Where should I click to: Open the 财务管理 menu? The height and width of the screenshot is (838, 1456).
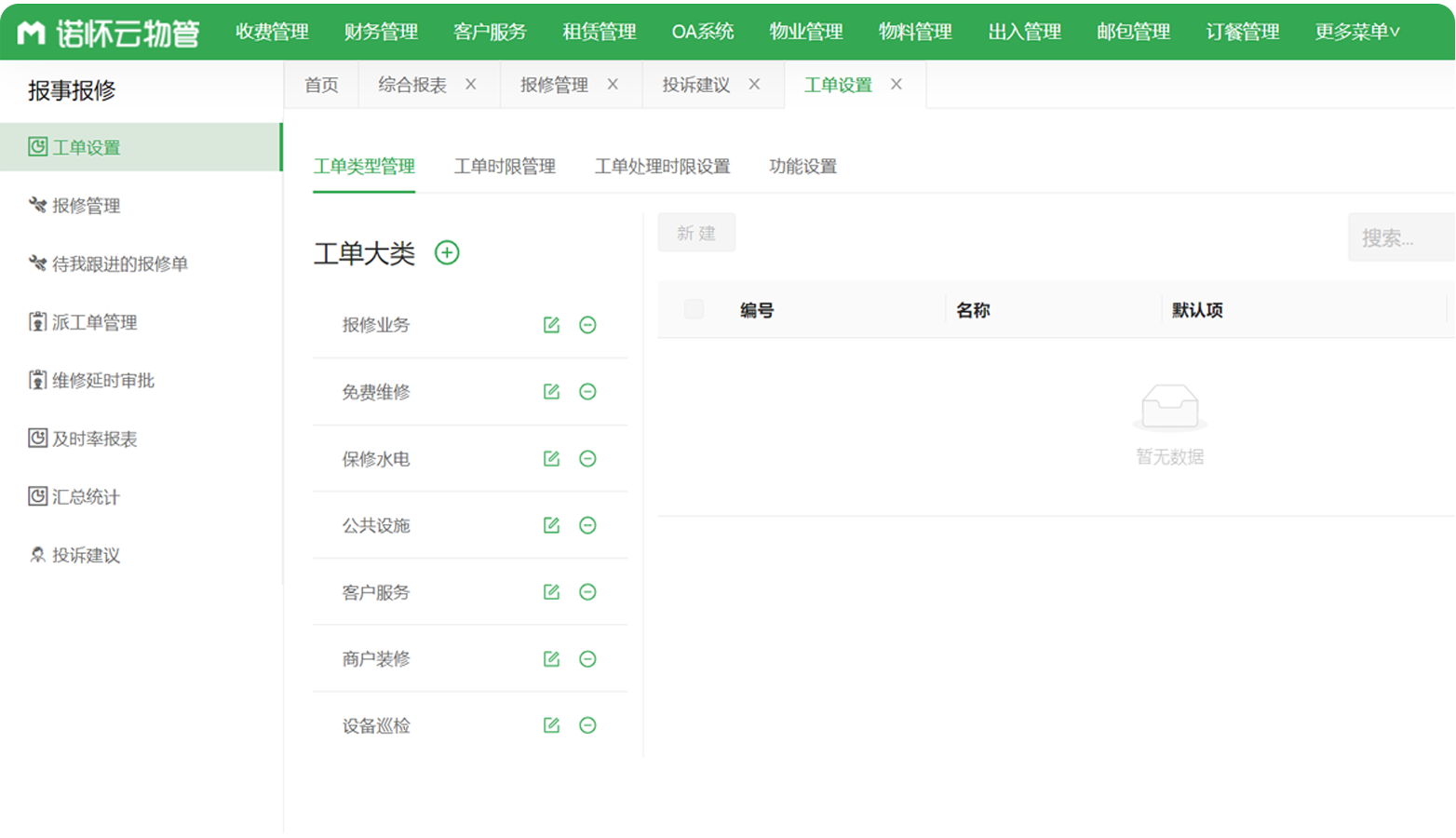(x=381, y=32)
